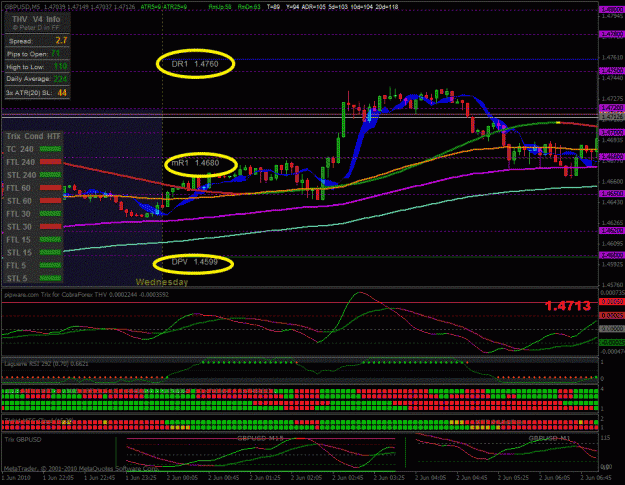
Task: Click the FTL 30 row label
Action: [x=18, y=214]
